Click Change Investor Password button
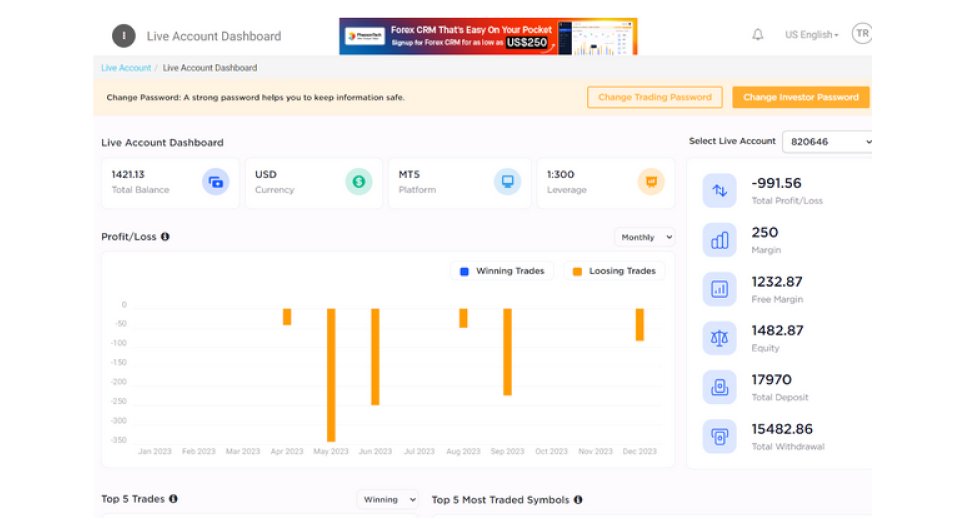The image size is (964, 528). (x=800, y=98)
